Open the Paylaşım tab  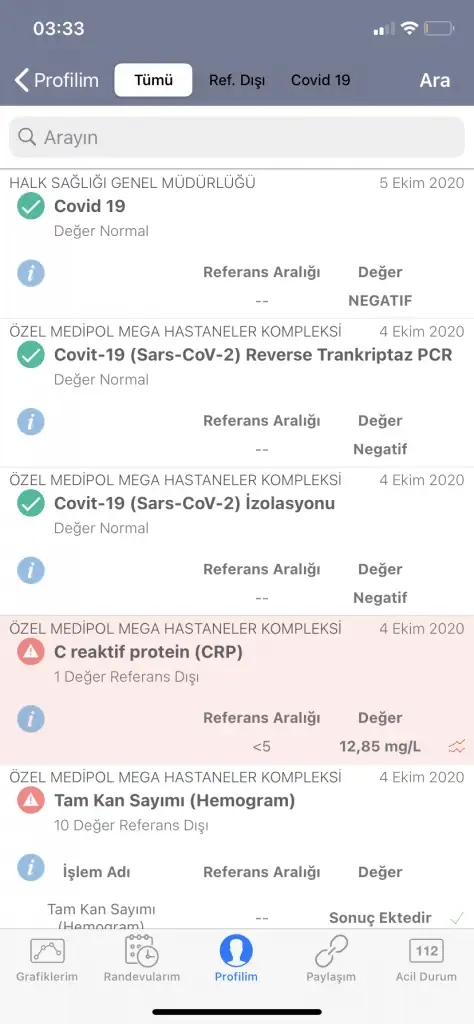(331, 960)
